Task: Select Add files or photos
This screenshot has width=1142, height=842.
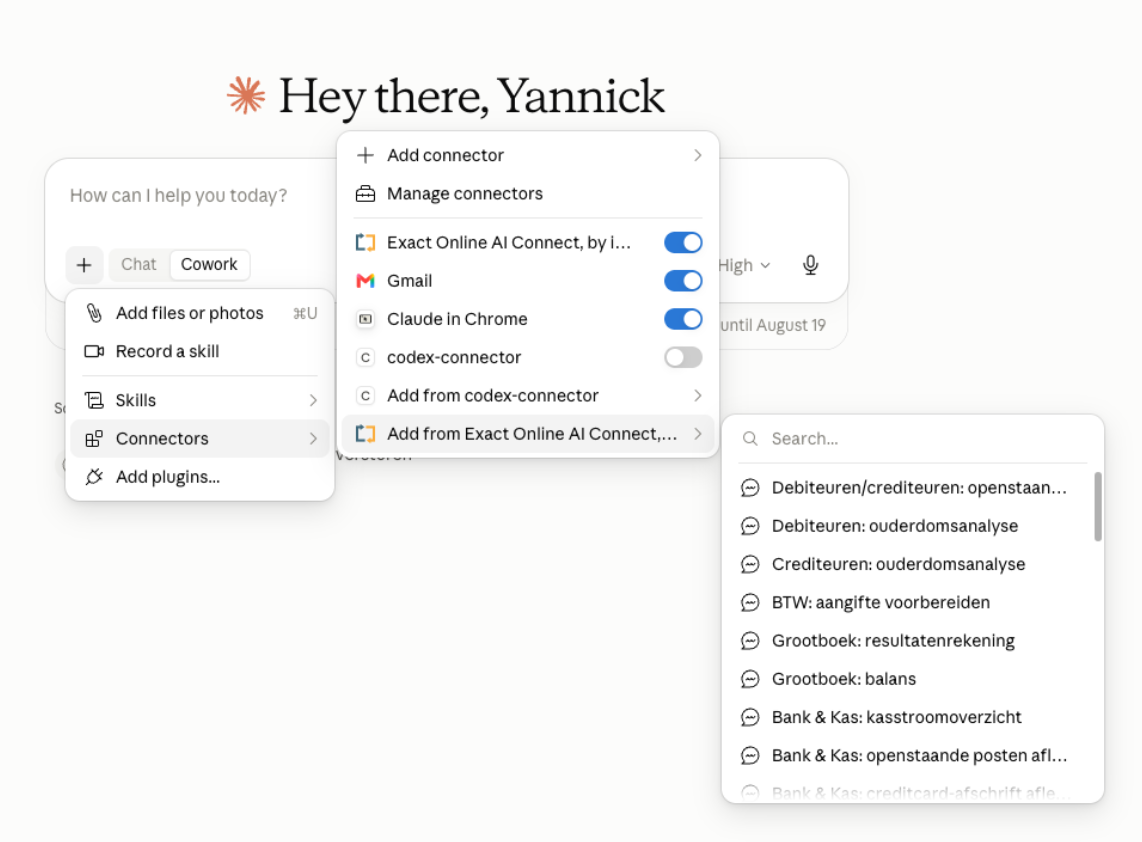Action: [x=200, y=313]
